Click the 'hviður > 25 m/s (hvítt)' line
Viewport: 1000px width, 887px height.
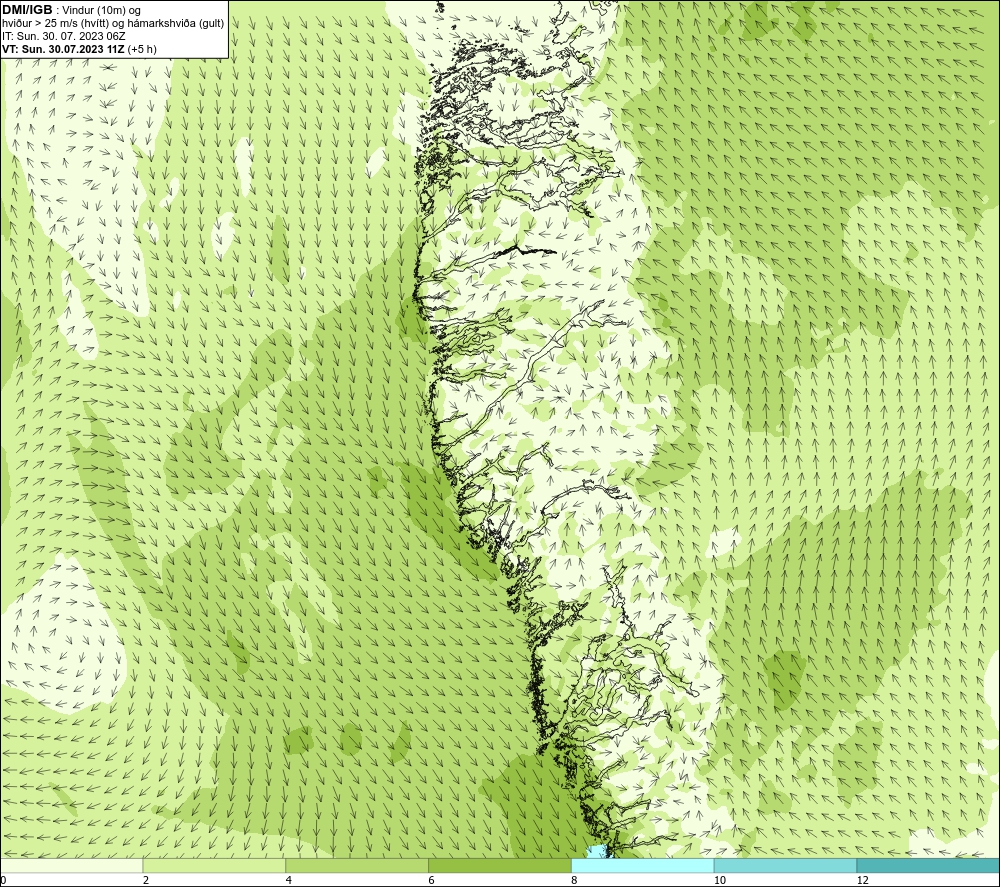(x=54, y=23)
